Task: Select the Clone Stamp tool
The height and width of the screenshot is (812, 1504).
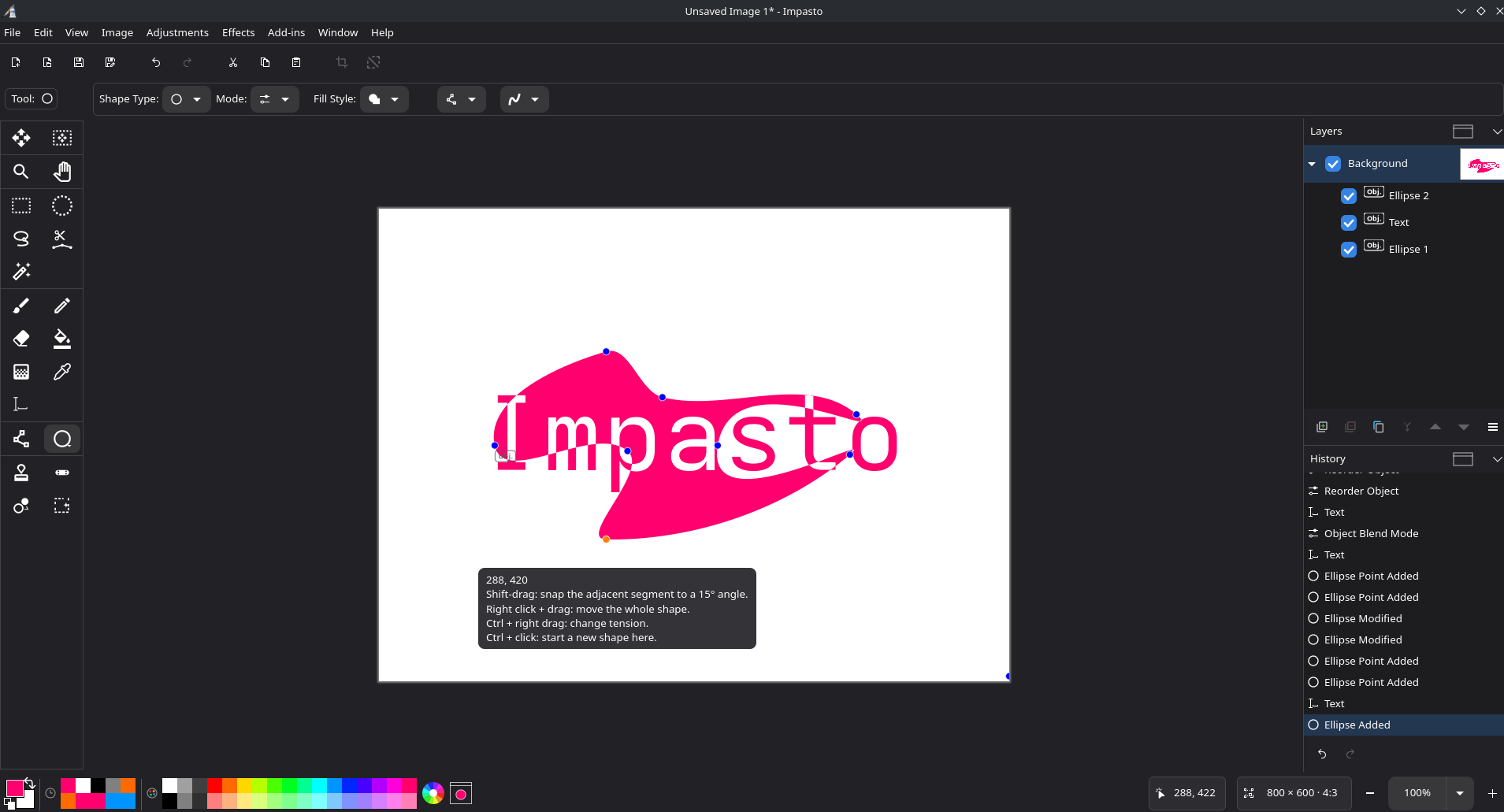Action: tap(21, 473)
